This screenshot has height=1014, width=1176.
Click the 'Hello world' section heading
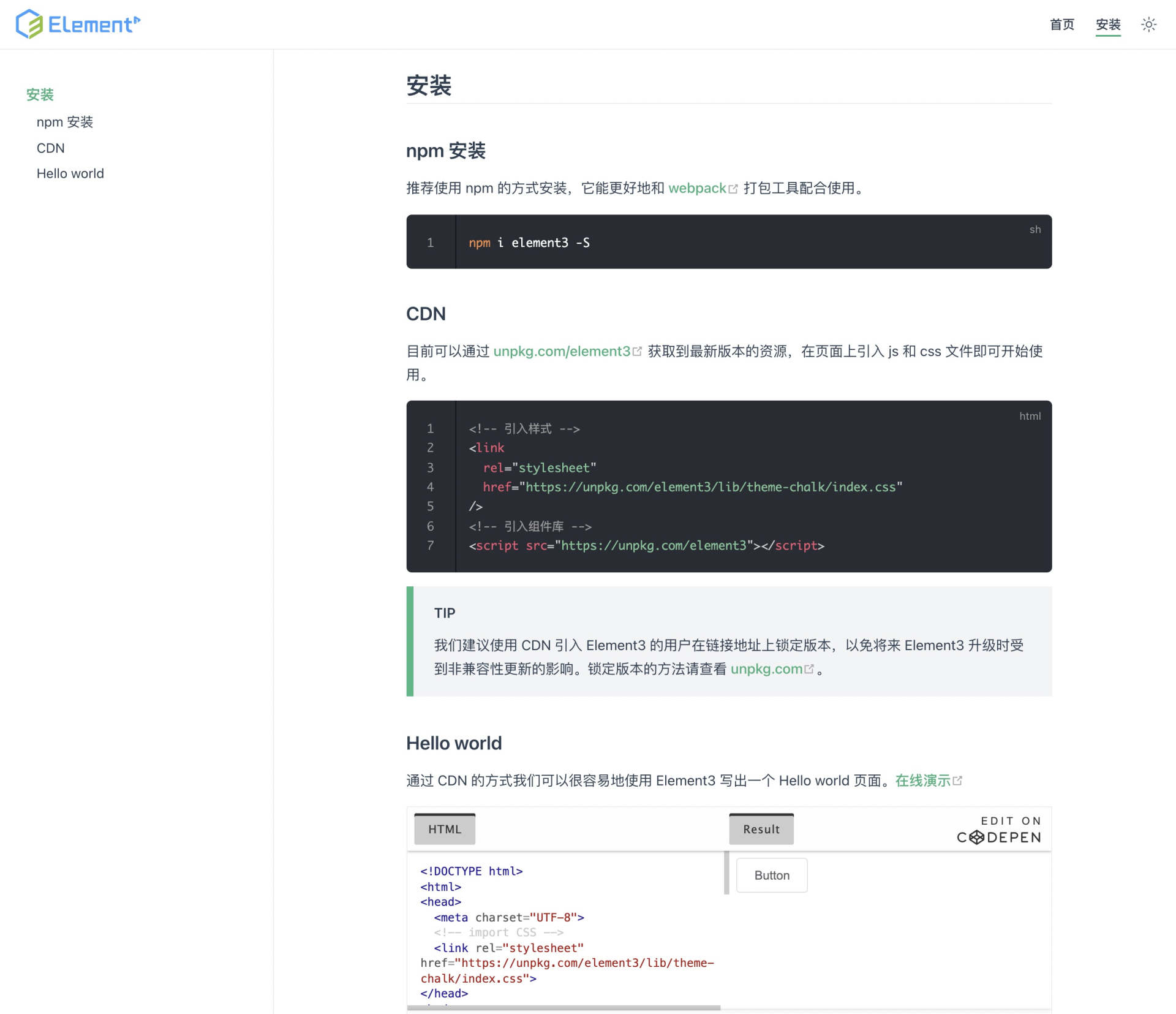pos(454,743)
